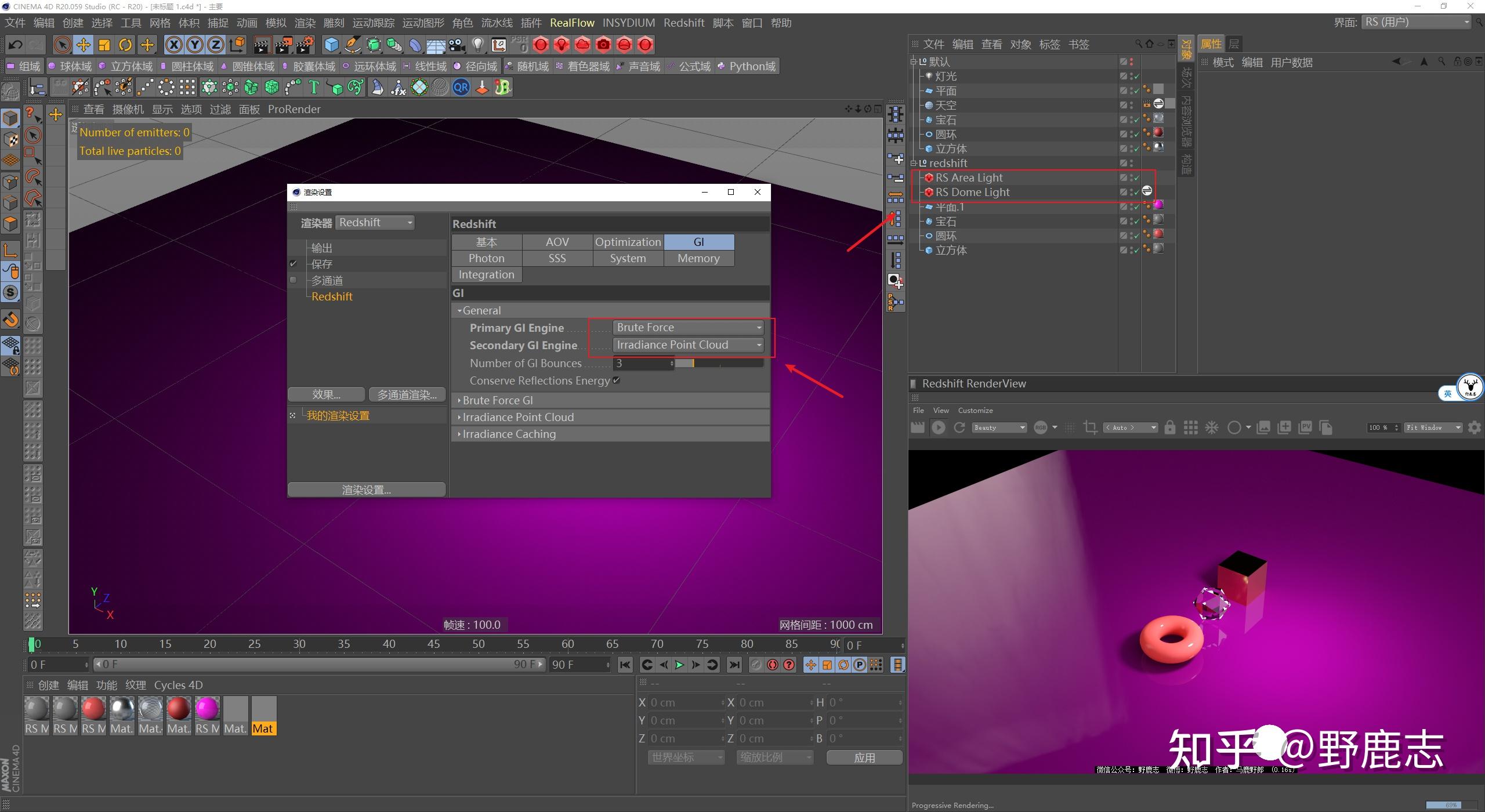This screenshot has width=1485, height=812.
Task: Select the 输出 render settings entry
Action: pyautogui.click(x=322, y=248)
